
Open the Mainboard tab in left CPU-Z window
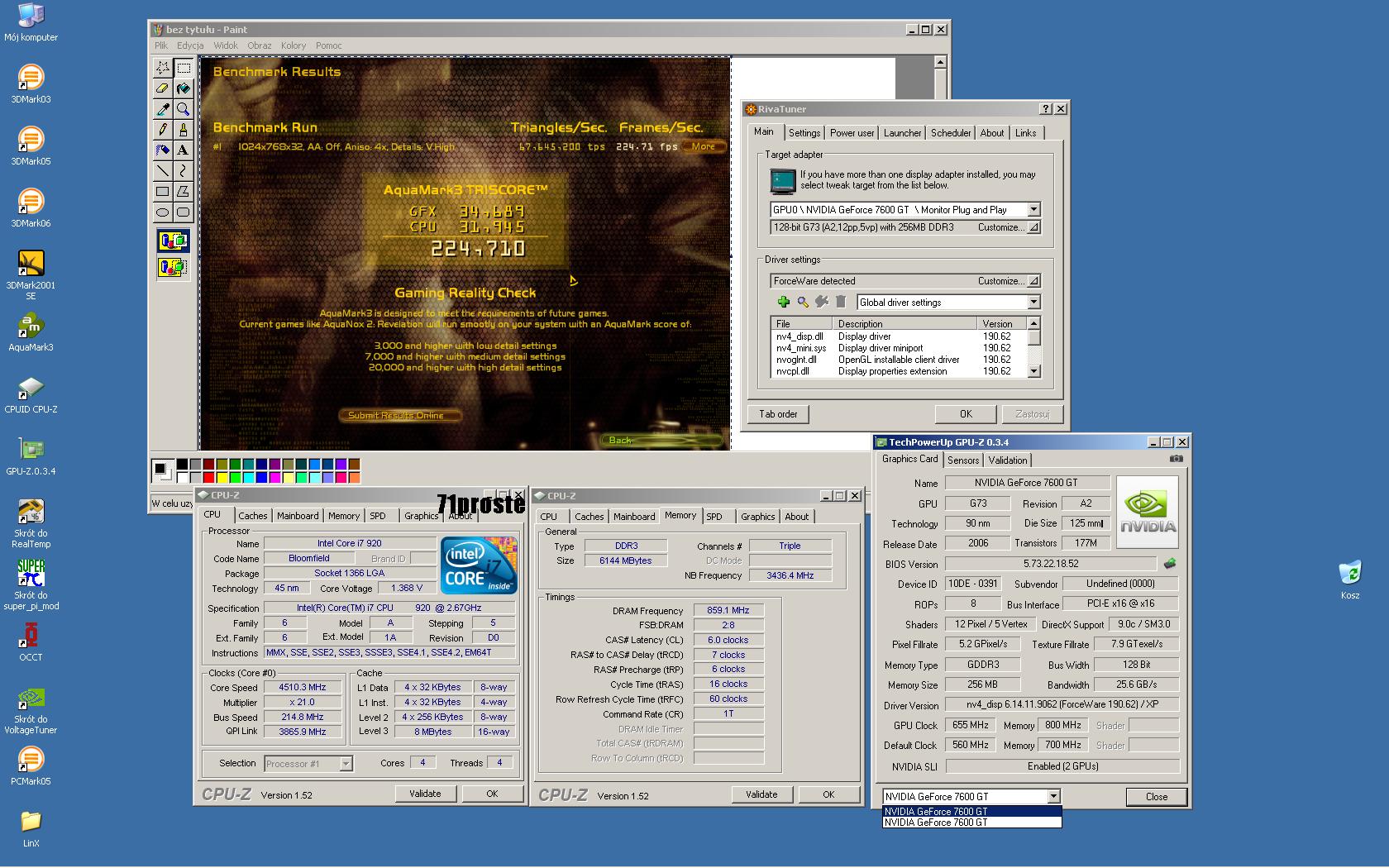pos(298,516)
